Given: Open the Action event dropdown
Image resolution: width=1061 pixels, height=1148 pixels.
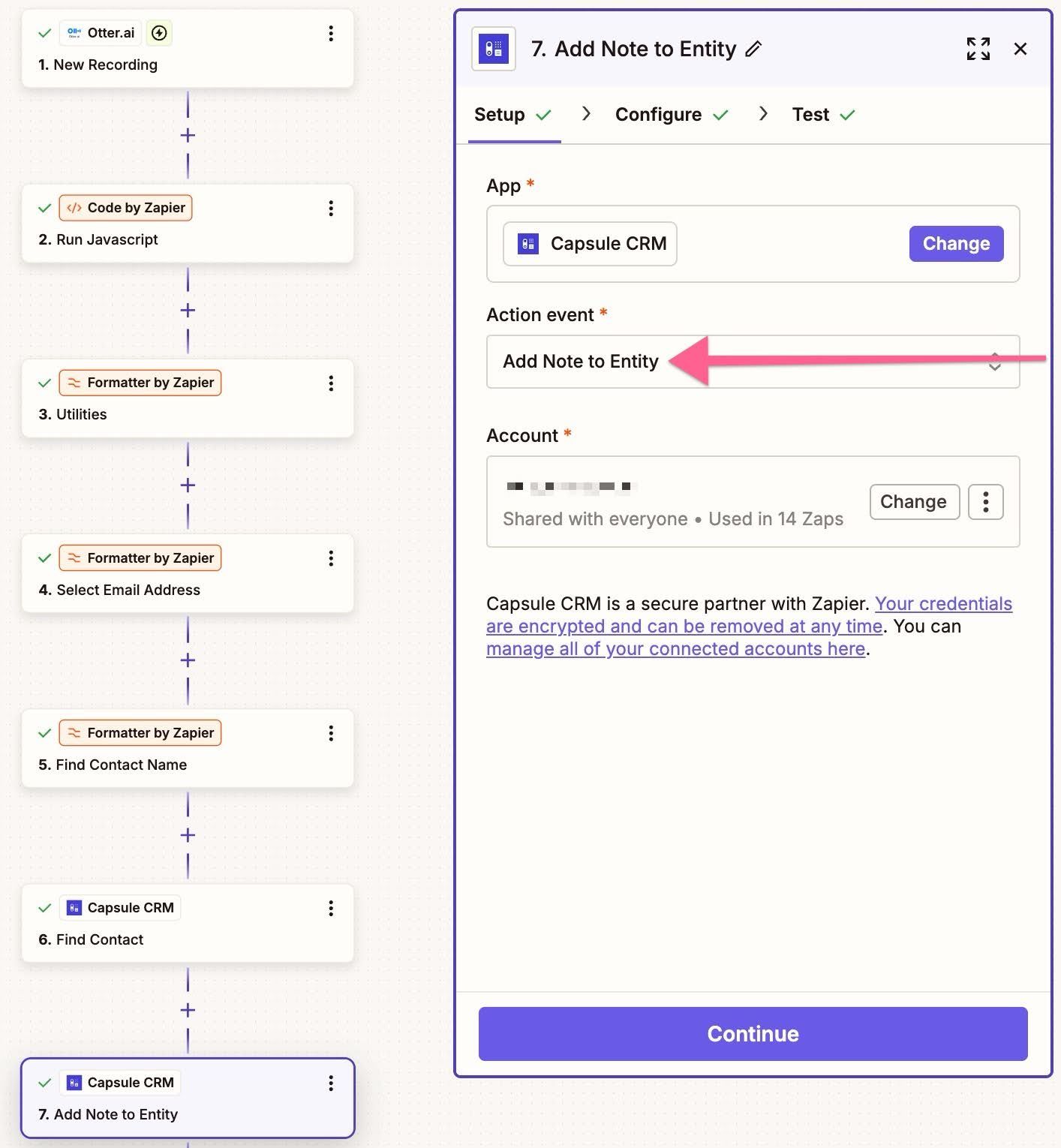Looking at the screenshot, I should (753, 362).
